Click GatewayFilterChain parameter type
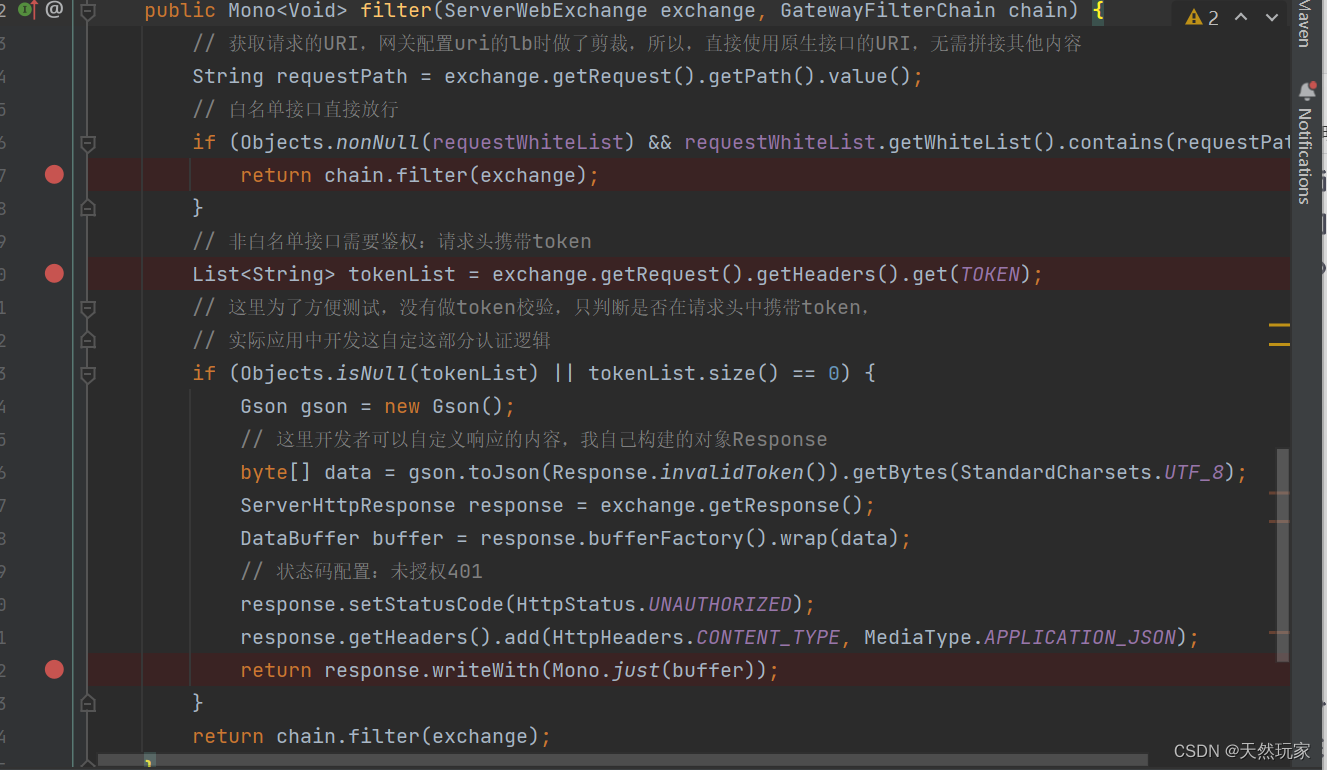This screenshot has height=770, width=1327. tap(888, 11)
